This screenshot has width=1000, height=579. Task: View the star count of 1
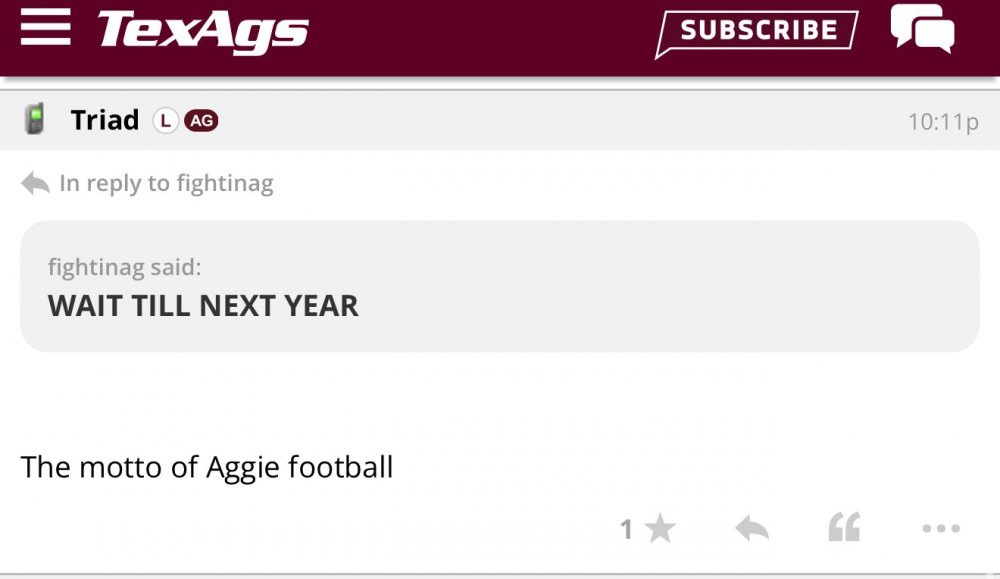coord(627,529)
